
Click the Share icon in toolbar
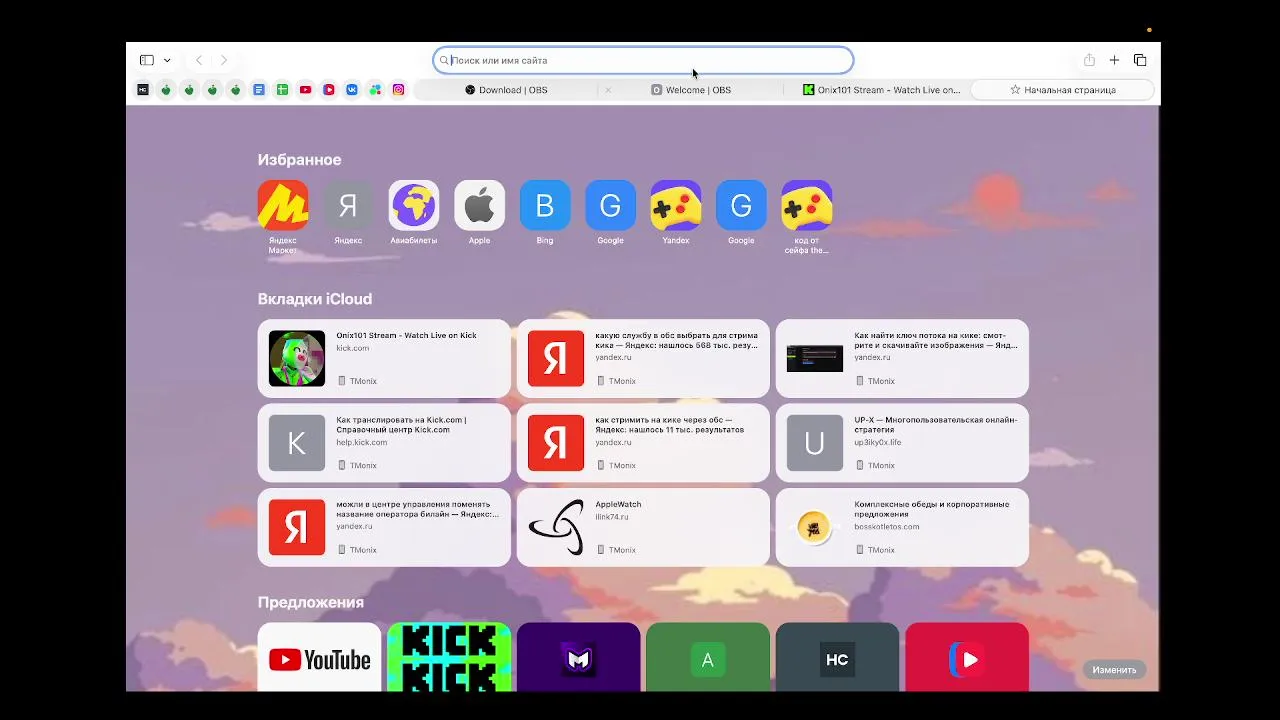point(1089,60)
